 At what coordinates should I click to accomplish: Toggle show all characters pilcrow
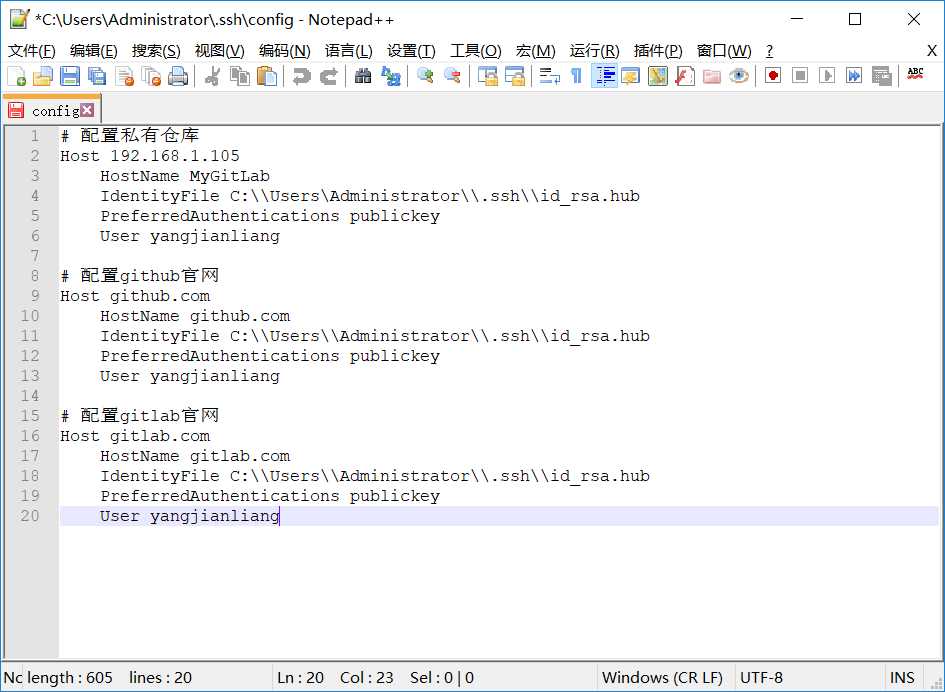click(576, 77)
